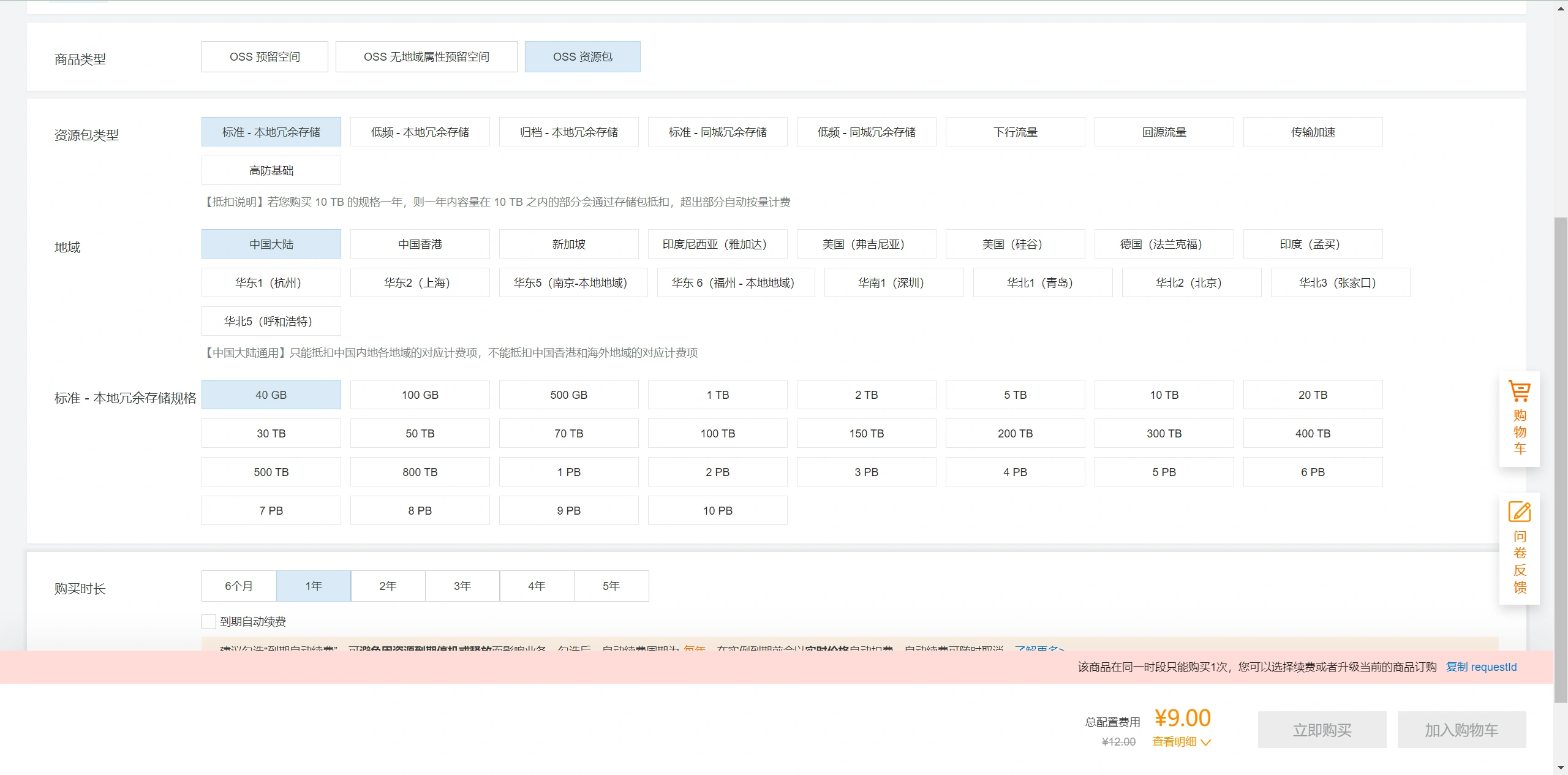Click the 立即购买 buy now button
Image resolution: width=1568 pixels, height=775 pixels.
point(1322,730)
